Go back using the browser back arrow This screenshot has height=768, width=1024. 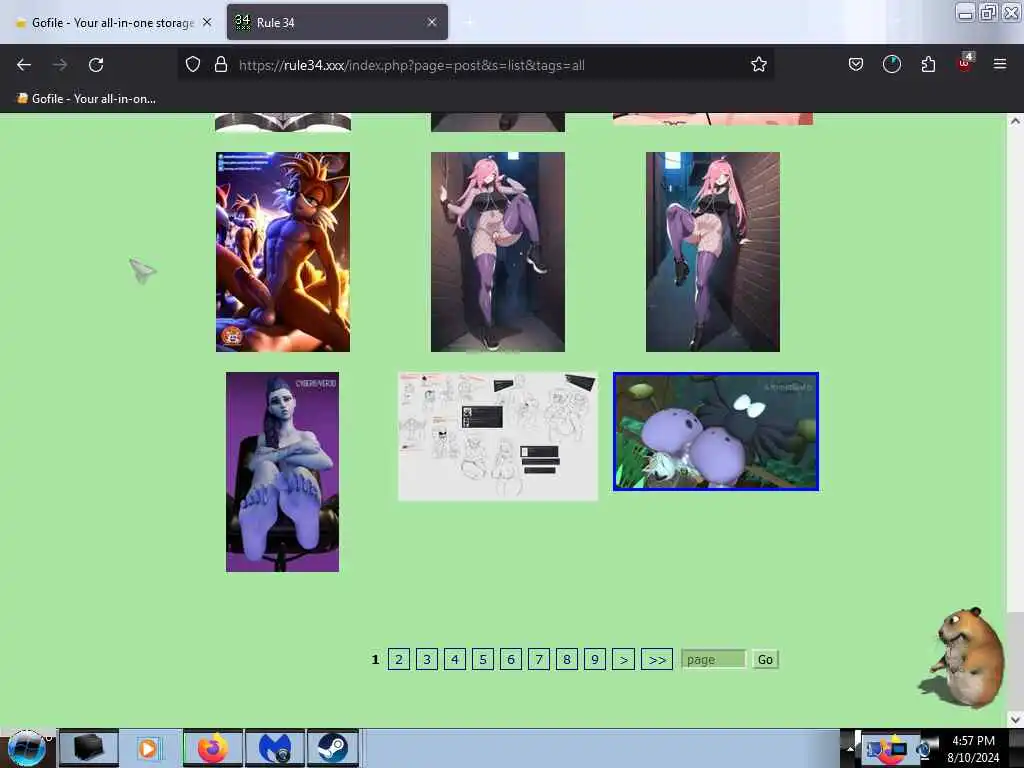click(x=24, y=65)
